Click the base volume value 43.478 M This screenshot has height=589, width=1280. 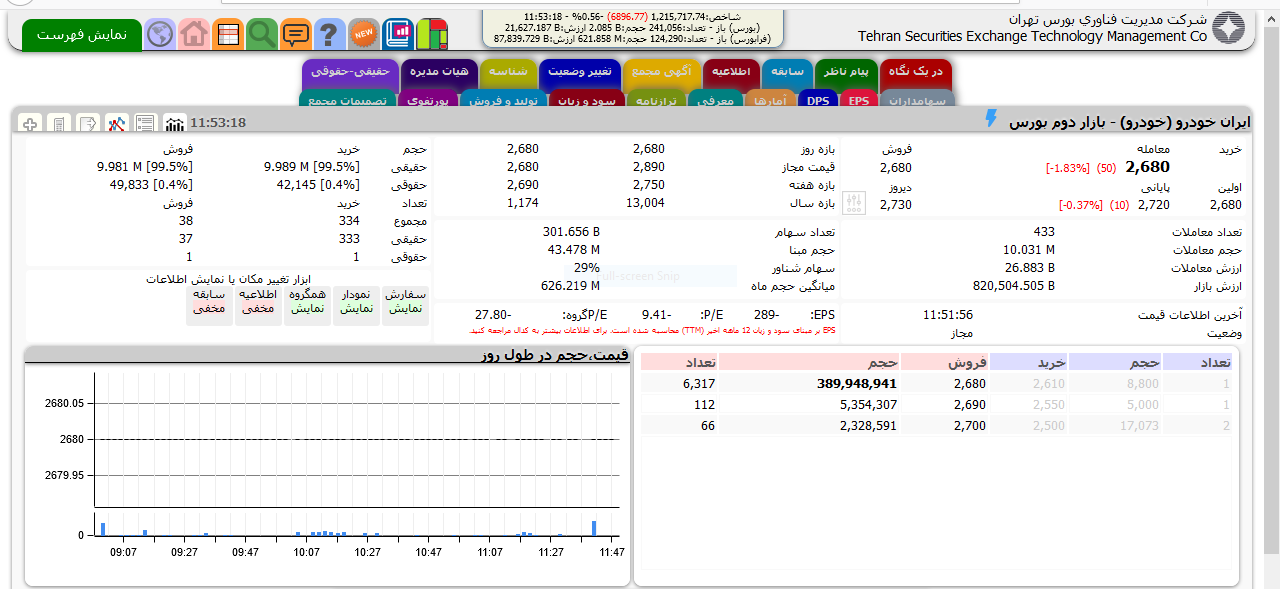coord(574,250)
